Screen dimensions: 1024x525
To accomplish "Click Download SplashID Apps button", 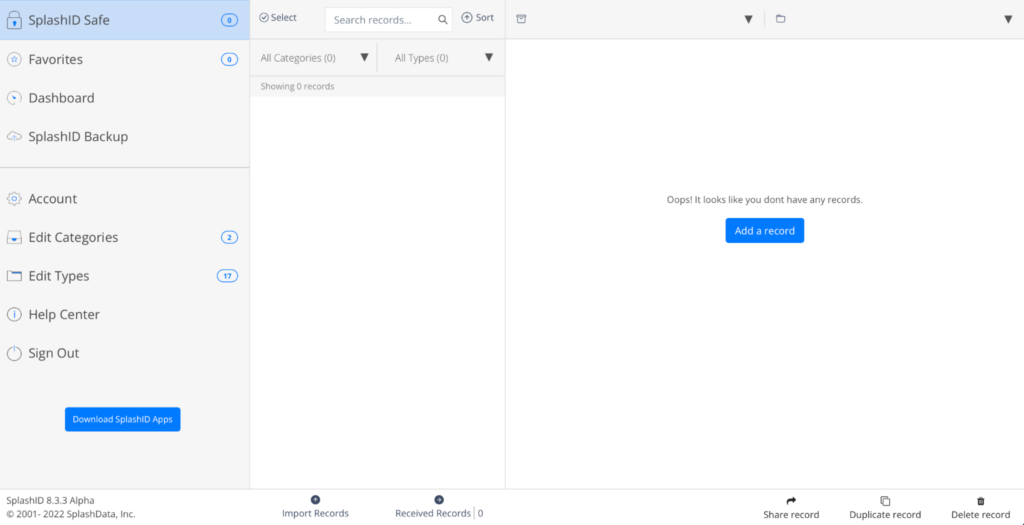I will pos(123,419).
